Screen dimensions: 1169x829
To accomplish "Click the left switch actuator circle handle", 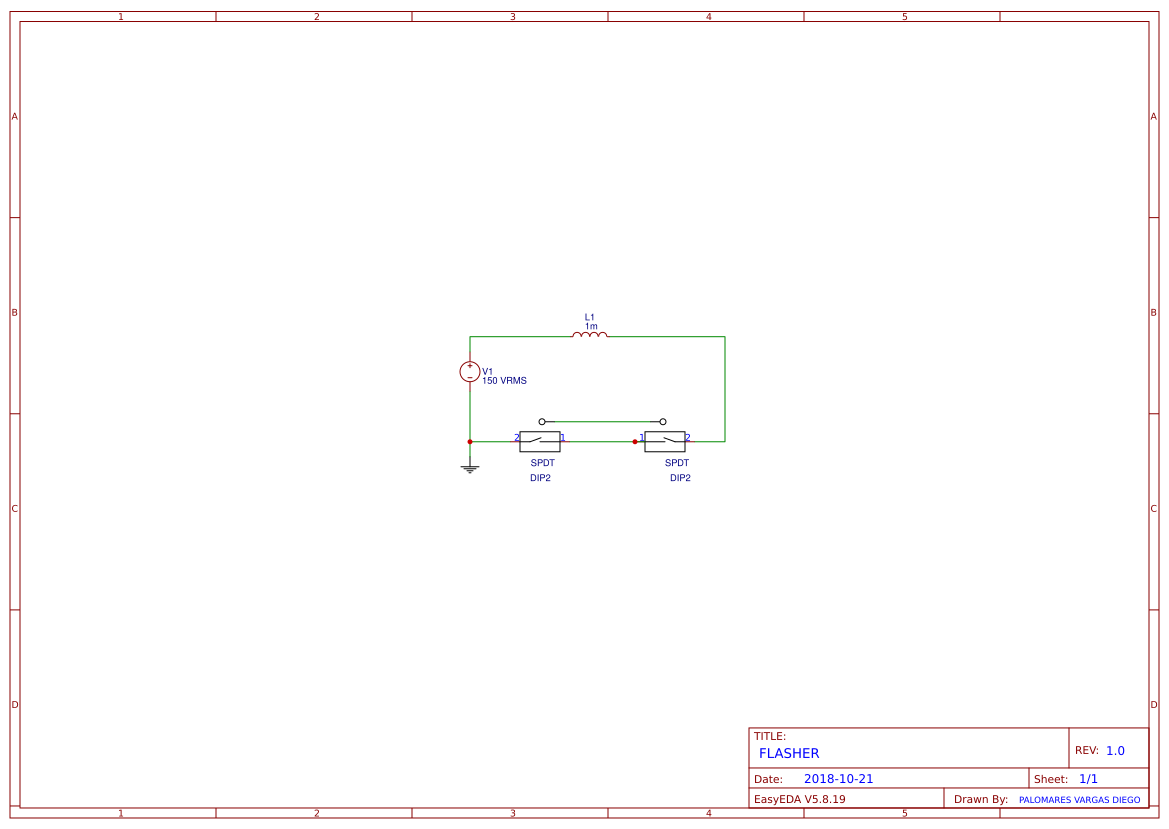I will [x=542, y=421].
